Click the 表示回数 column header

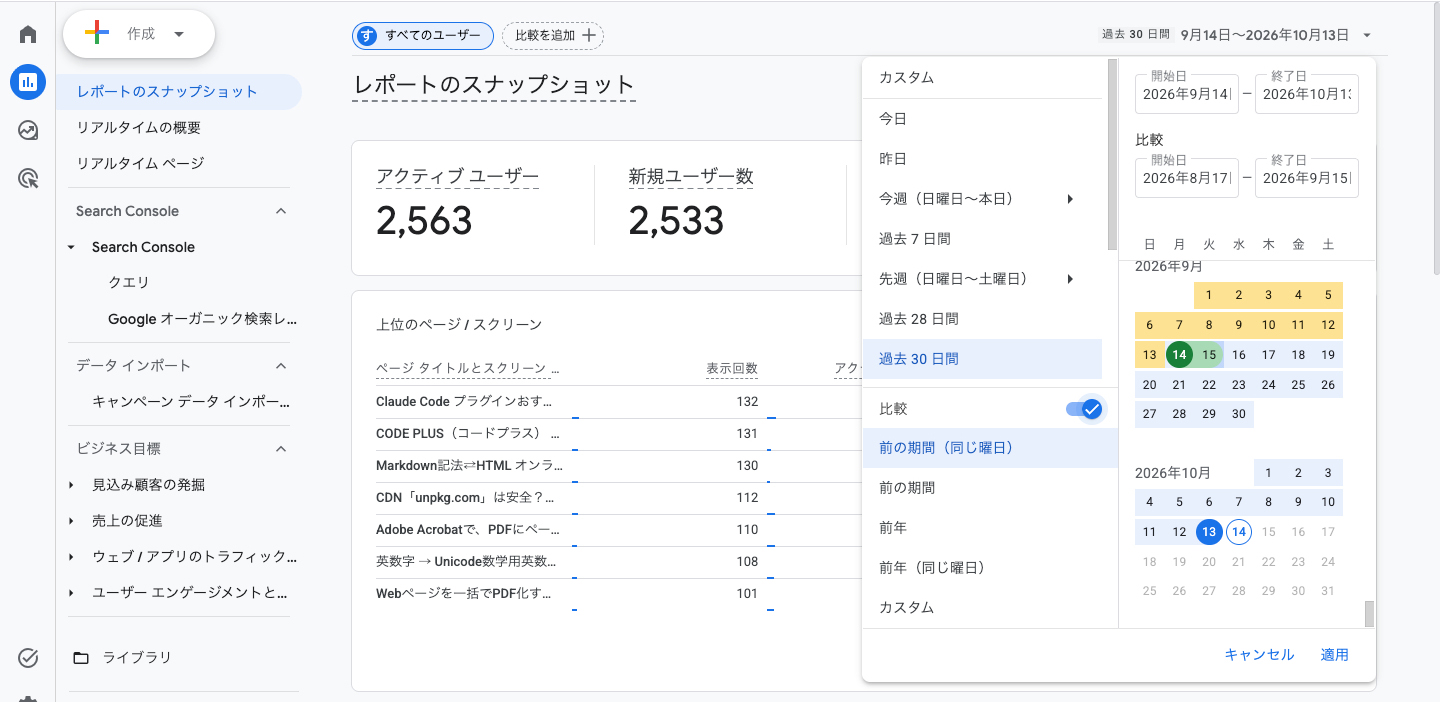[x=732, y=369]
